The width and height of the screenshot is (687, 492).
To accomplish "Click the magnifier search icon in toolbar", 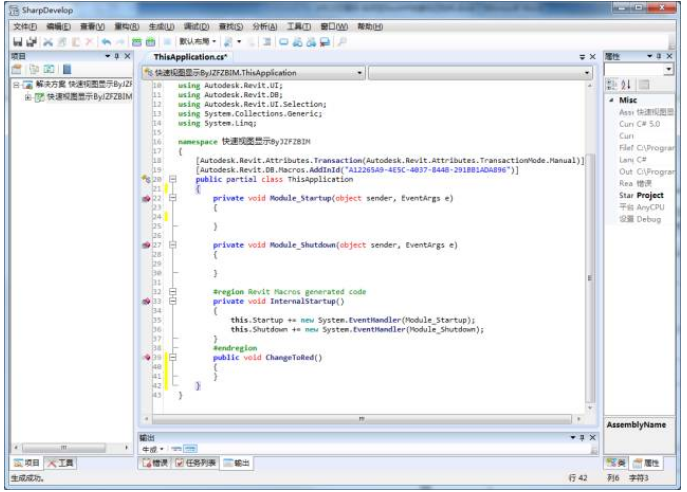I will (x=342, y=42).
